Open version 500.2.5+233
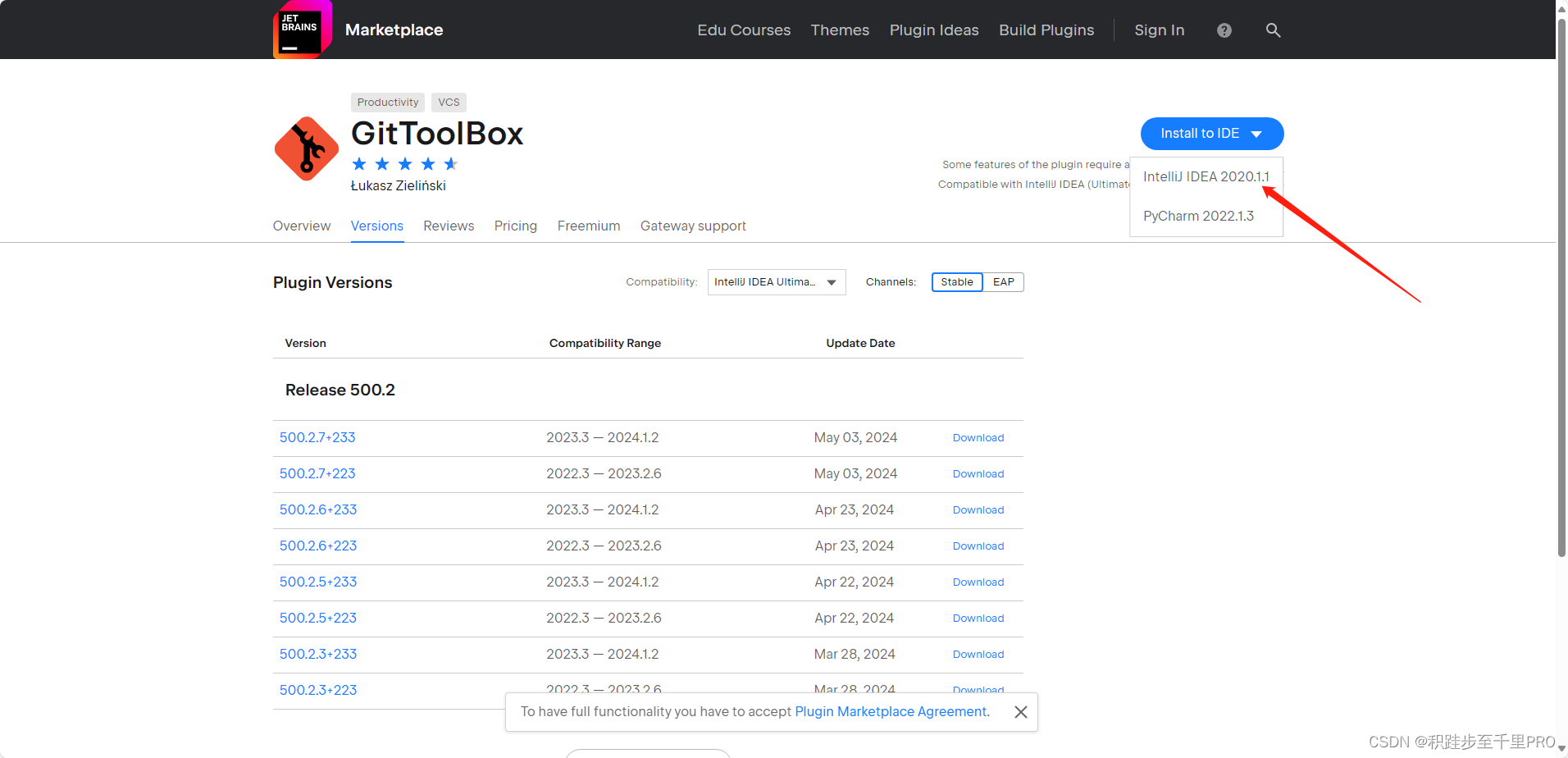Screen dimensions: 1568x758 coord(318,582)
